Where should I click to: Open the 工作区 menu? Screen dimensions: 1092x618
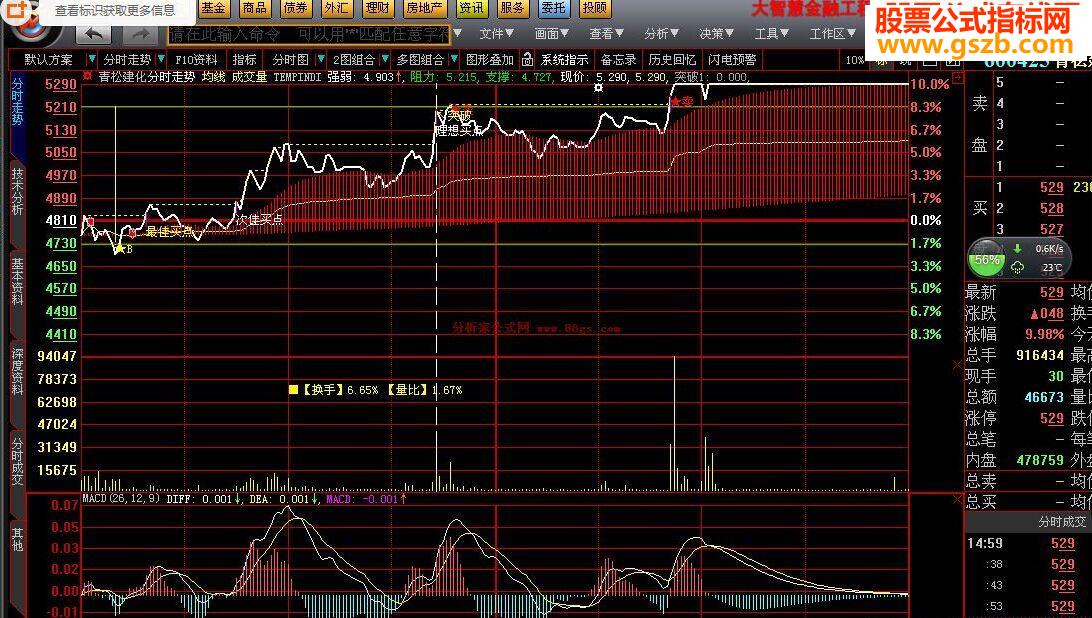click(832, 33)
